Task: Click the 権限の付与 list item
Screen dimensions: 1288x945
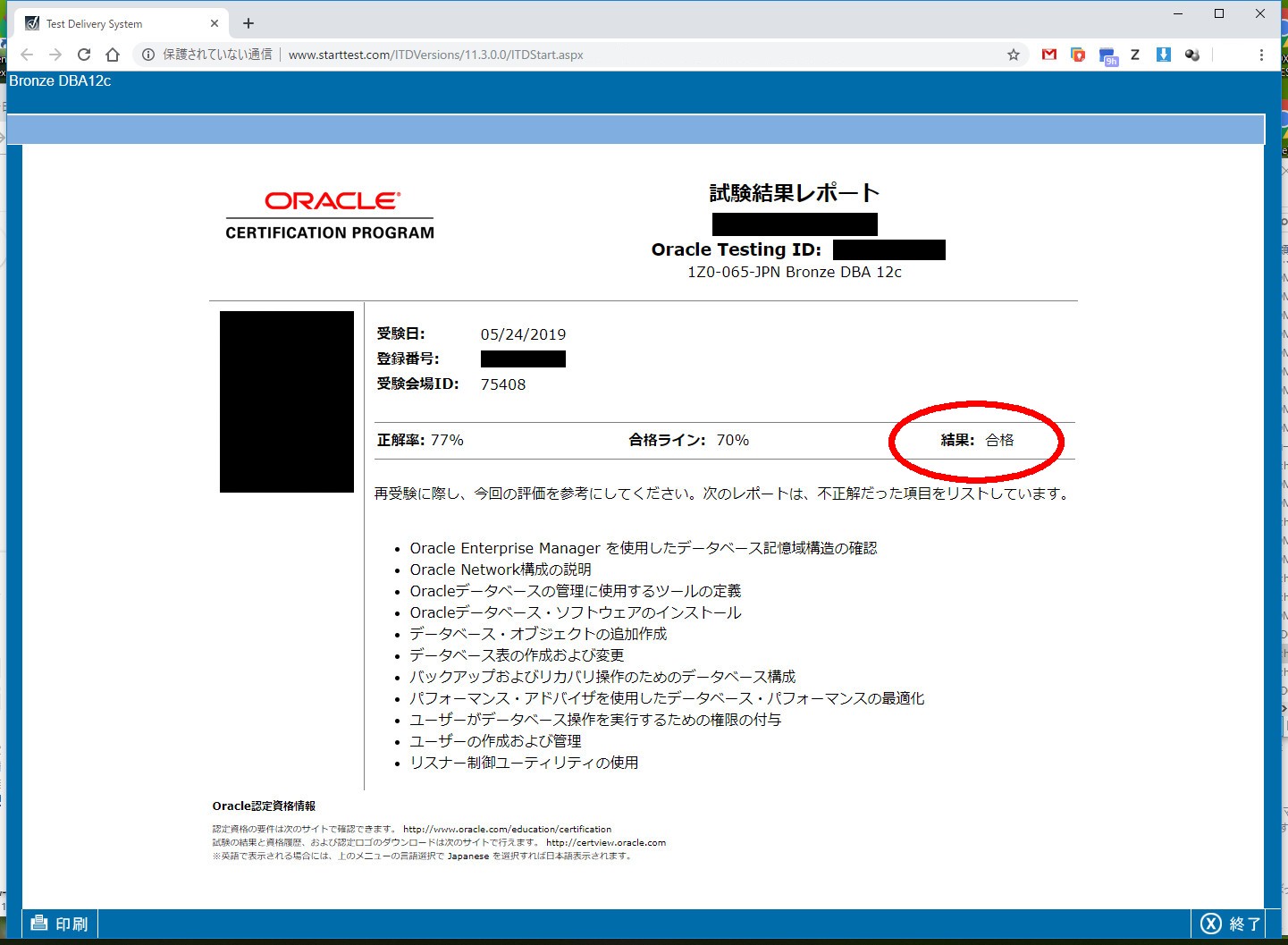Action: (595, 720)
